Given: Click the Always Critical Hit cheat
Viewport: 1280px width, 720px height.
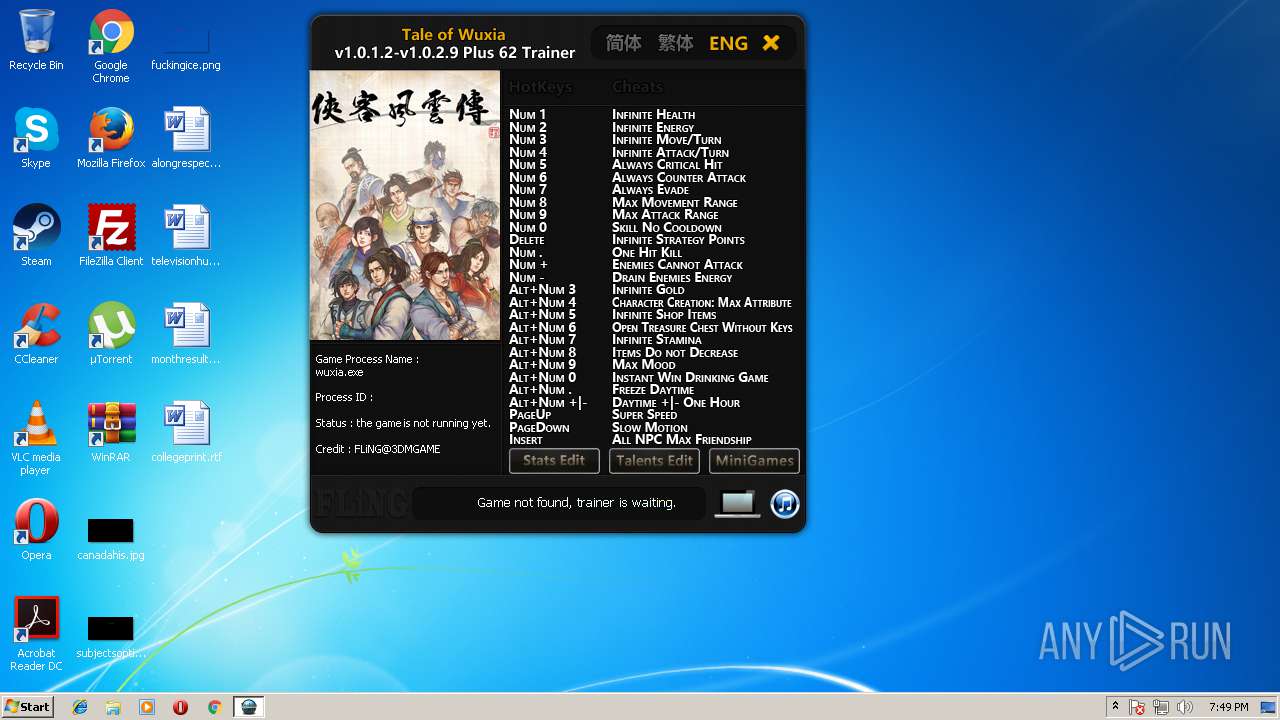Looking at the screenshot, I should click(667, 165).
